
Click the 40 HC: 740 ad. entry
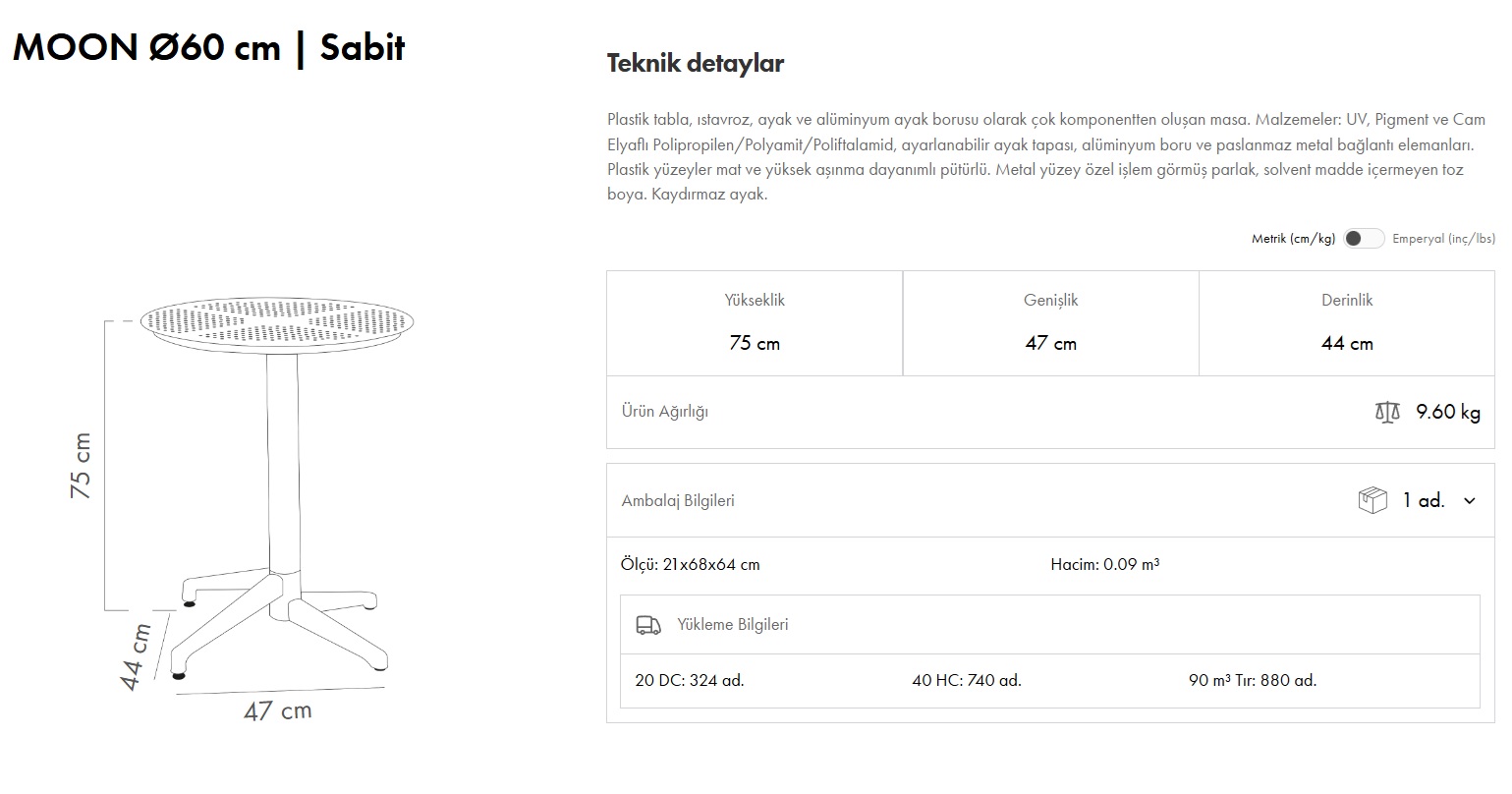tap(967, 680)
